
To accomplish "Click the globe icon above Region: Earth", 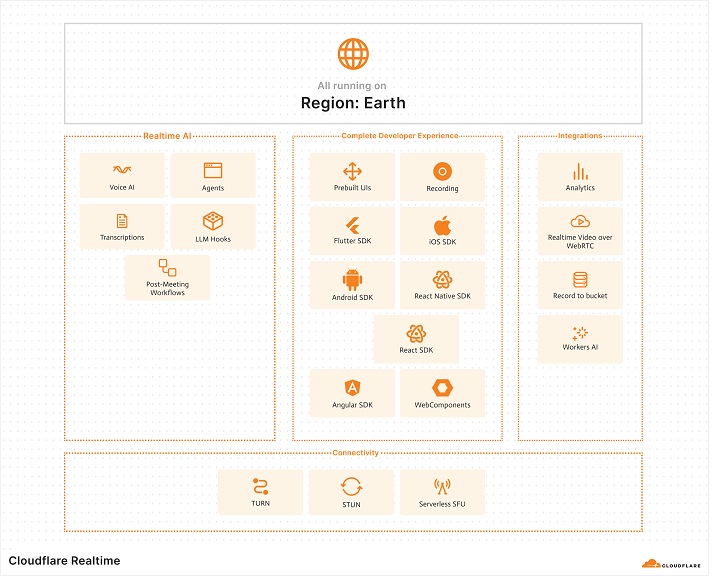I will (x=353, y=54).
